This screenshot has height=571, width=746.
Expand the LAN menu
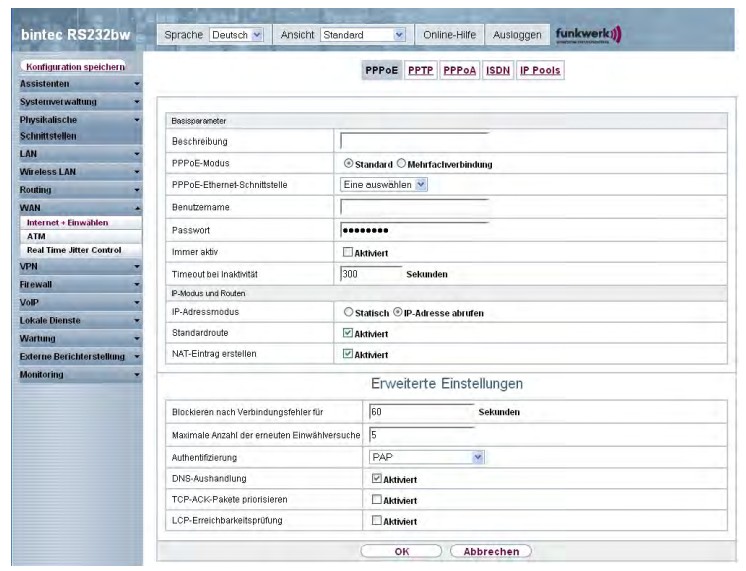[80, 154]
